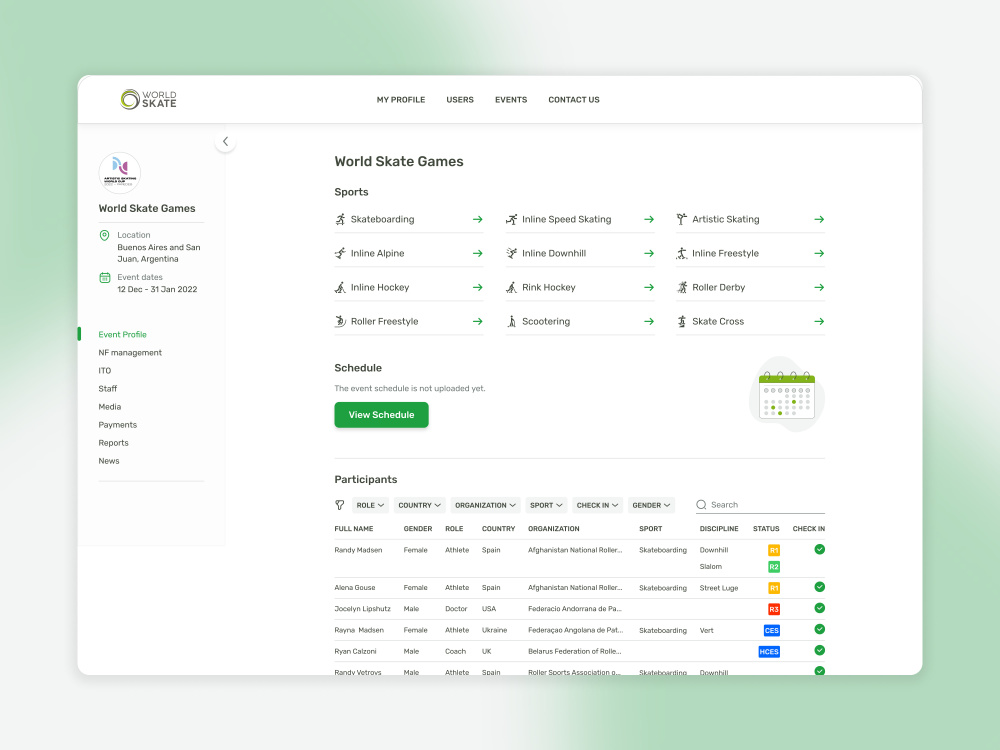The image size is (1000, 750).
Task: Open USERS in top navigation
Action: coord(460,100)
